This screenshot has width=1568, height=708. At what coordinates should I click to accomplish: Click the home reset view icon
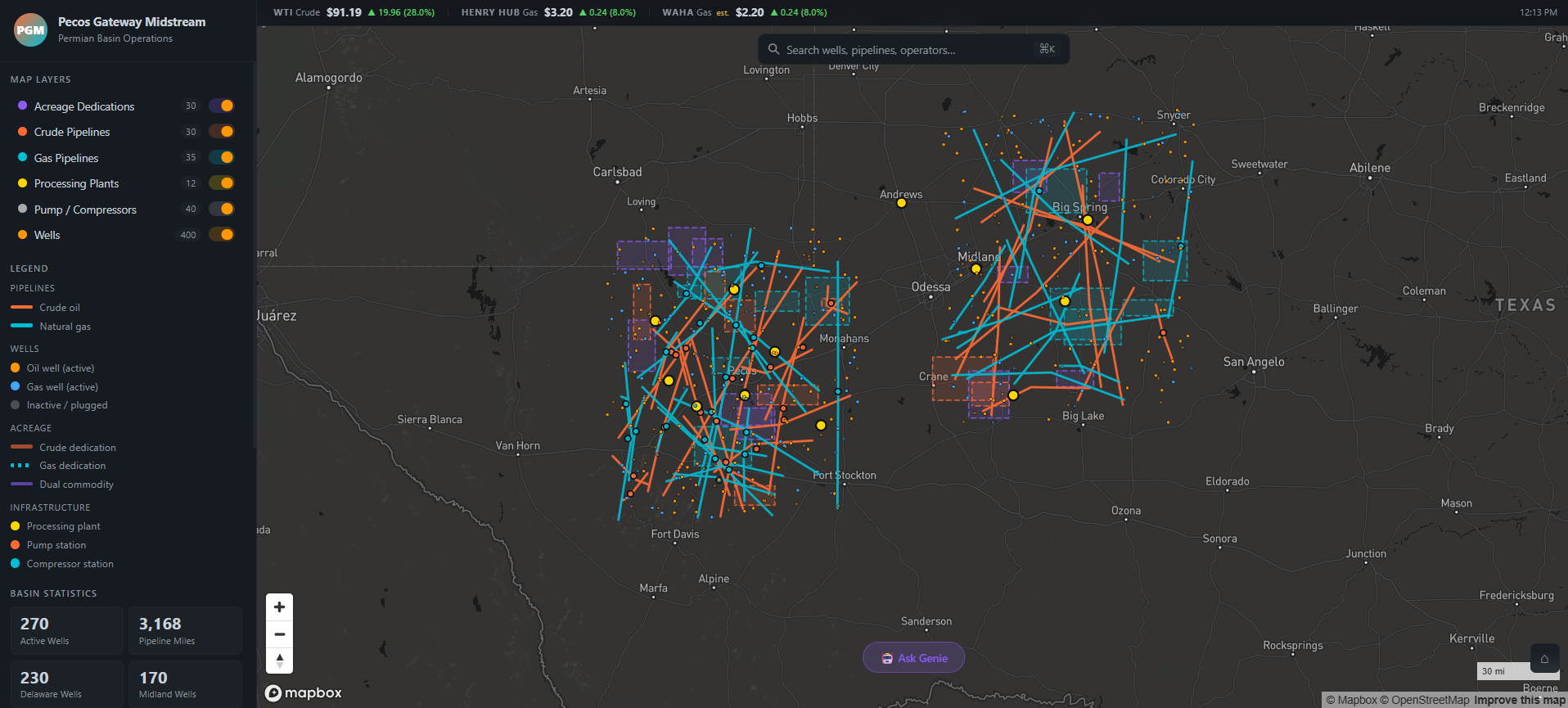coord(1544,659)
